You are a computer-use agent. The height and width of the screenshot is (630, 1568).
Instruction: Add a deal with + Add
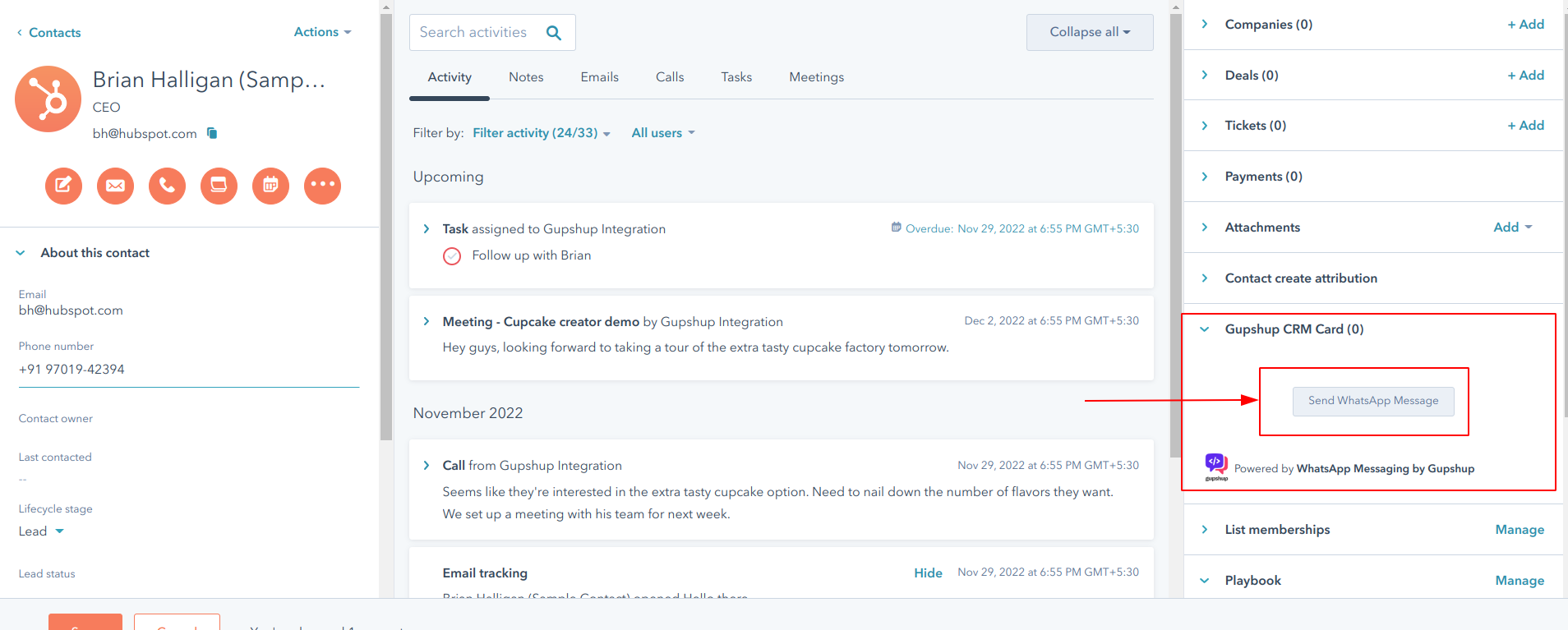1525,76
